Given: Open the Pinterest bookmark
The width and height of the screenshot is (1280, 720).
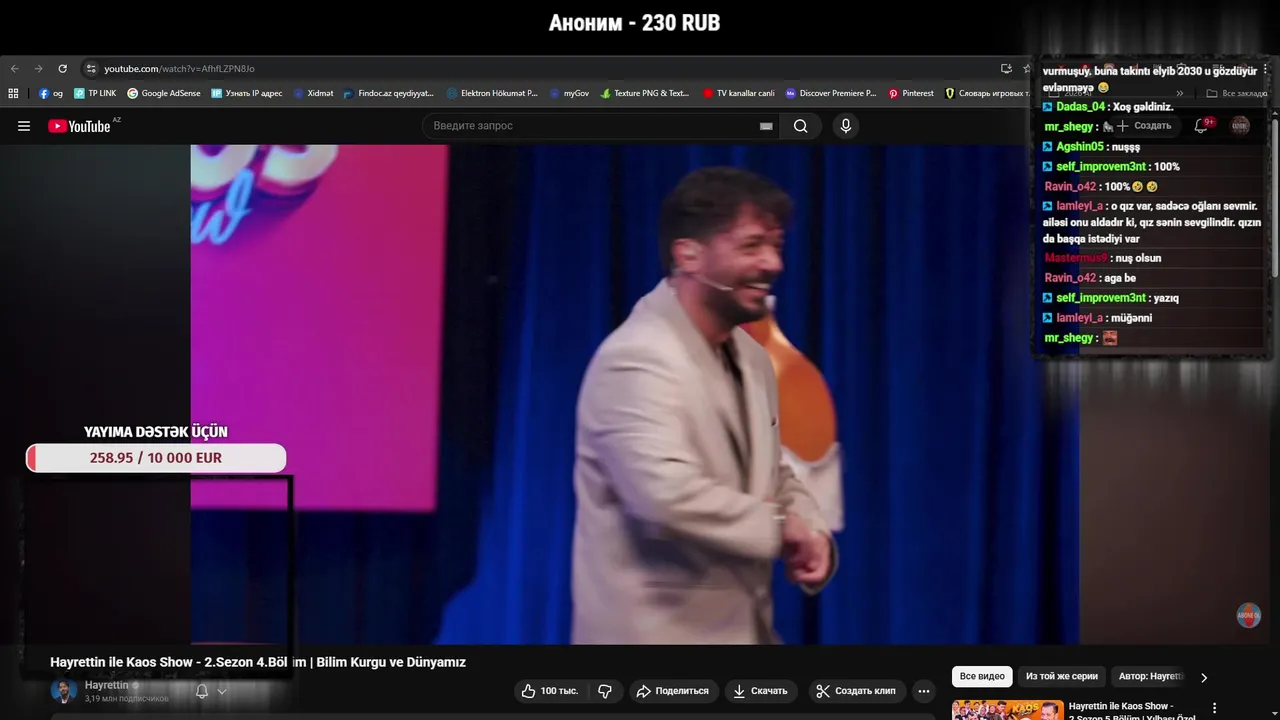Looking at the screenshot, I should [x=911, y=93].
